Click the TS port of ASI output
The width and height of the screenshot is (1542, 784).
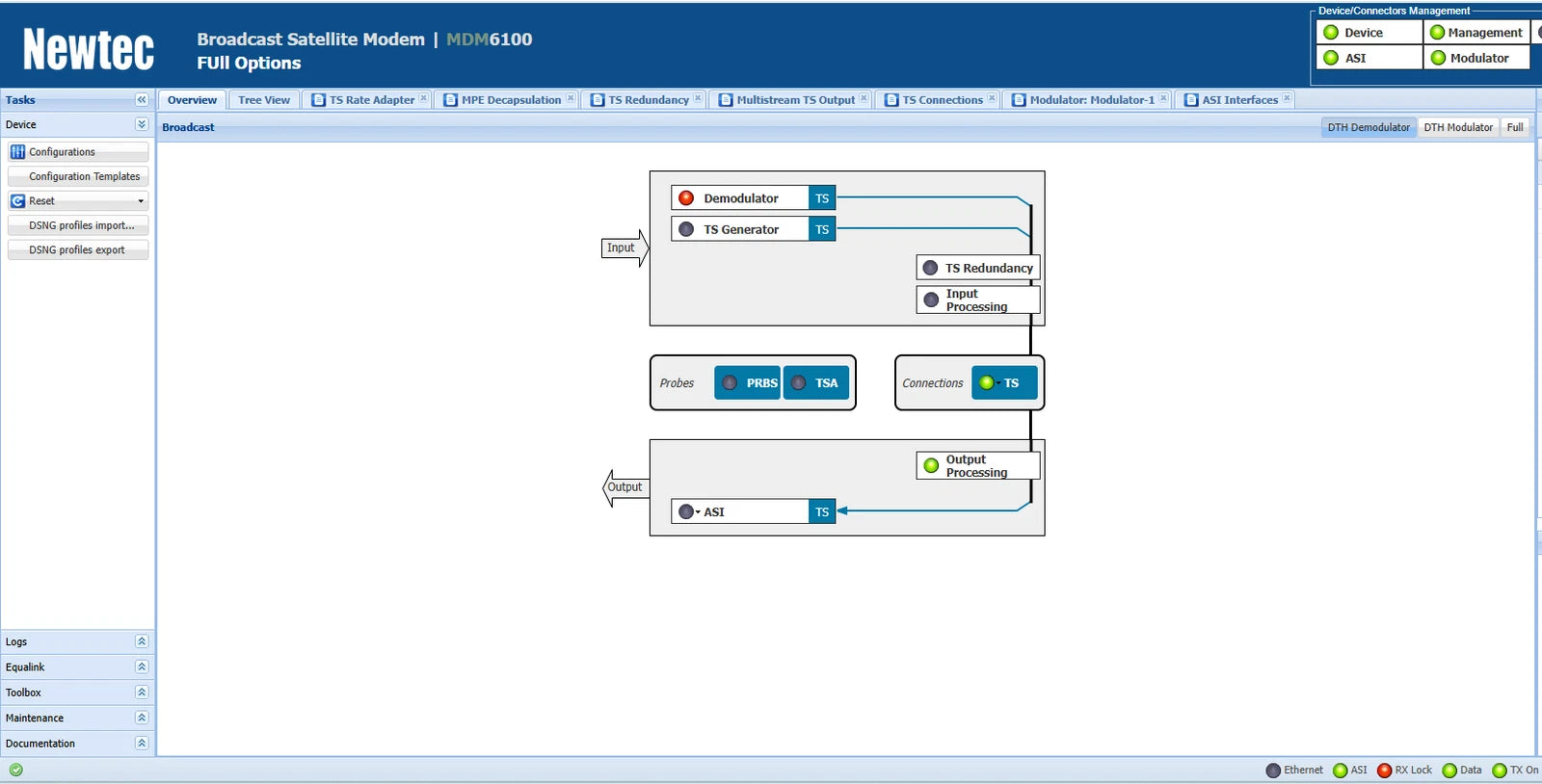click(822, 511)
